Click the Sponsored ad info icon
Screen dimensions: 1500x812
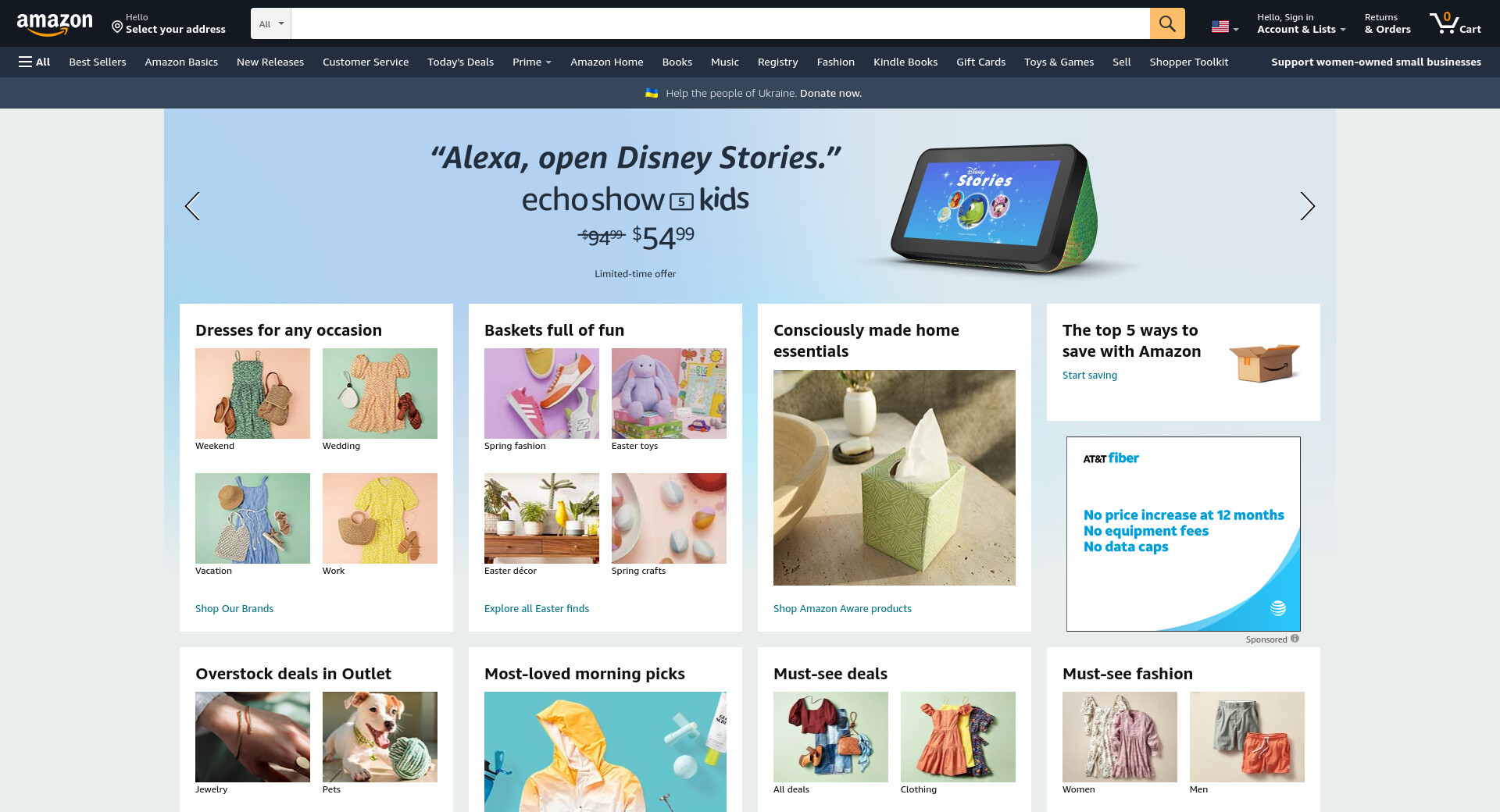[x=1295, y=639]
